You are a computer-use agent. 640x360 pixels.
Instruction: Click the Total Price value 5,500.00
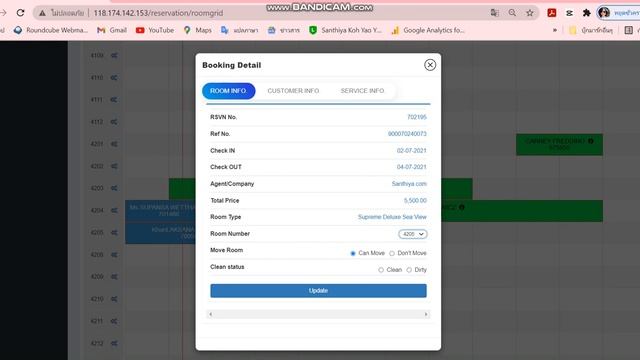(415, 200)
